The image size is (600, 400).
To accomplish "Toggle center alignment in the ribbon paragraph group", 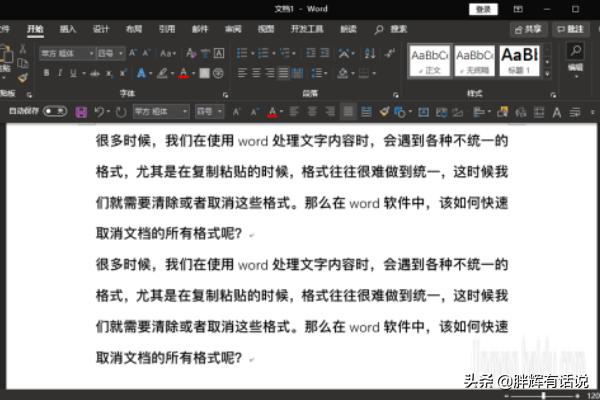I will [256, 73].
